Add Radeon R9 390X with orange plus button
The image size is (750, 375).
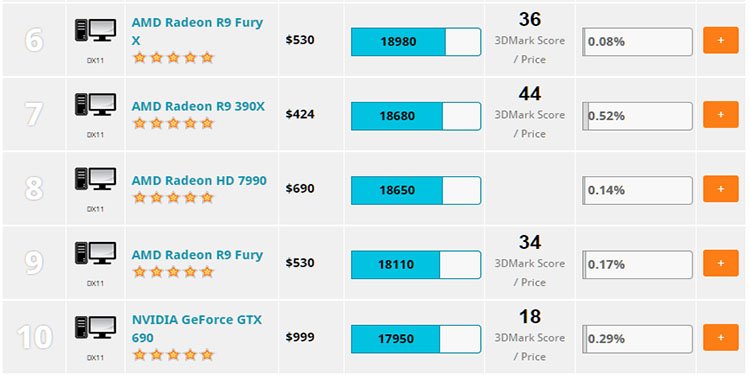(x=721, y=115)
